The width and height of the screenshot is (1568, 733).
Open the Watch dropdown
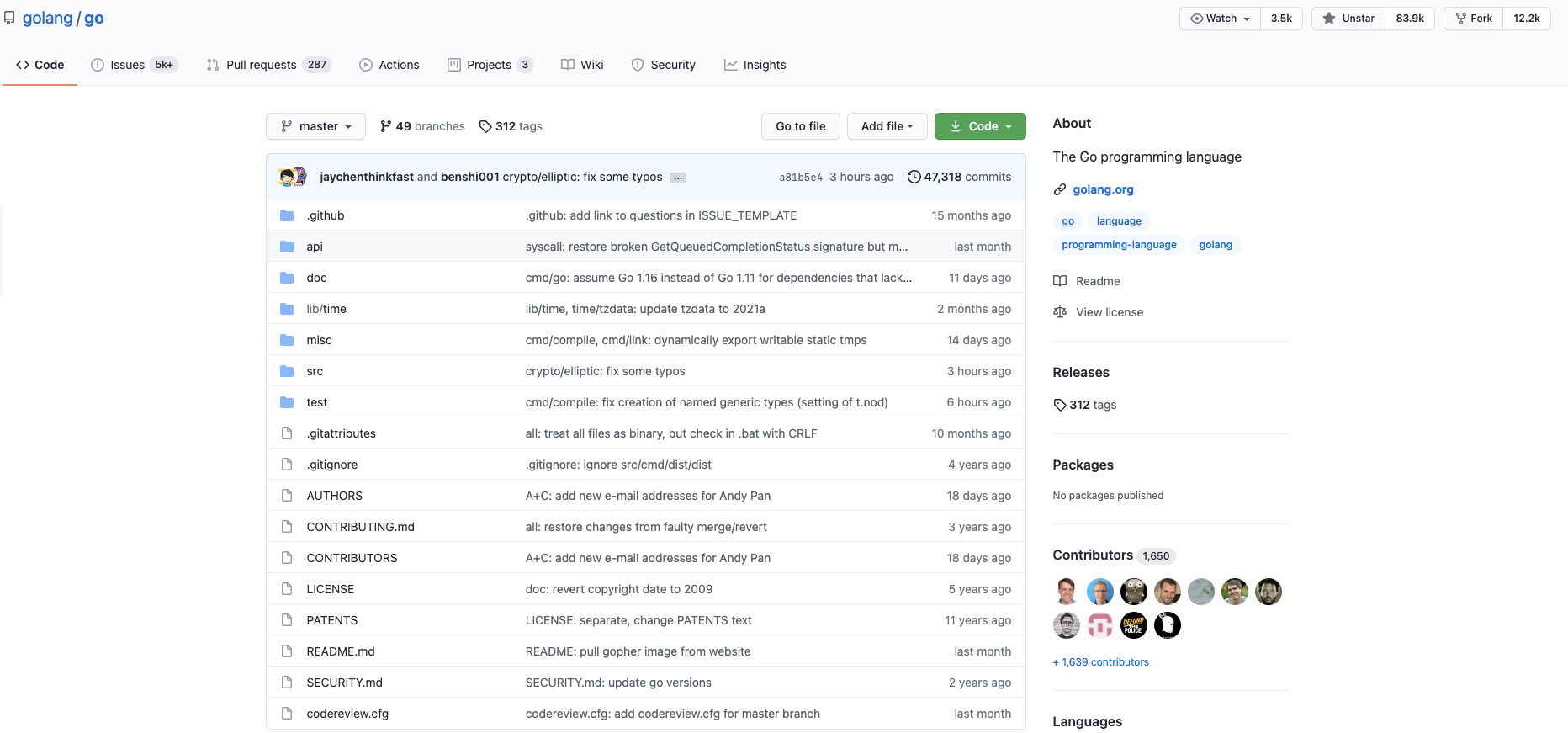tap(1220, 19)
